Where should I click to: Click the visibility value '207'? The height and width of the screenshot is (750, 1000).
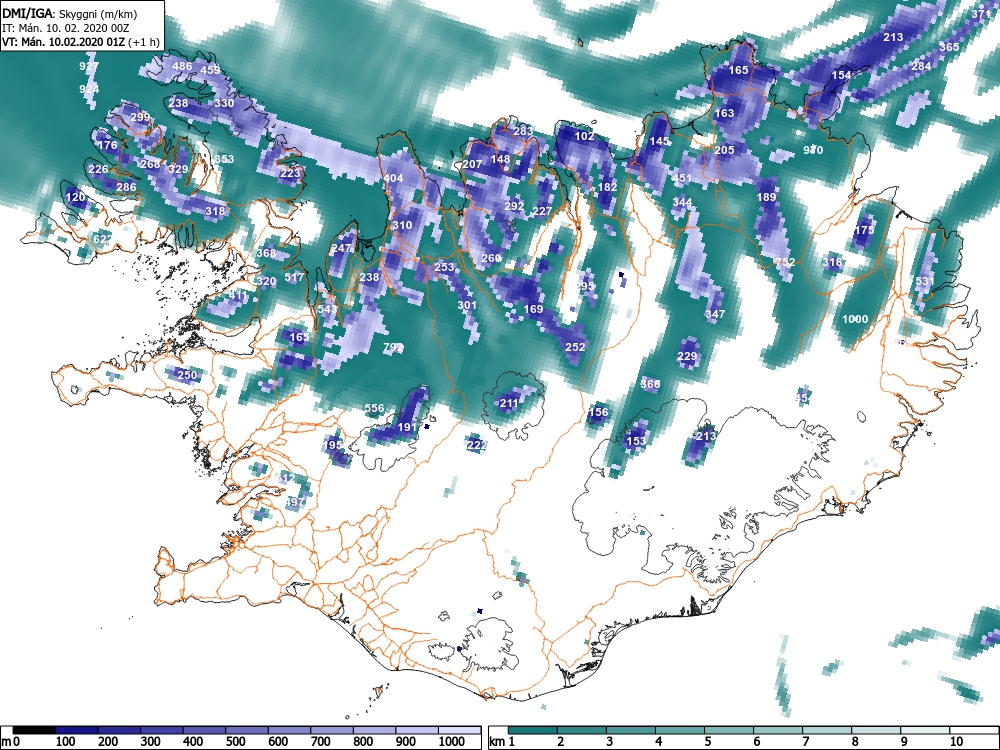click(472, 164)
